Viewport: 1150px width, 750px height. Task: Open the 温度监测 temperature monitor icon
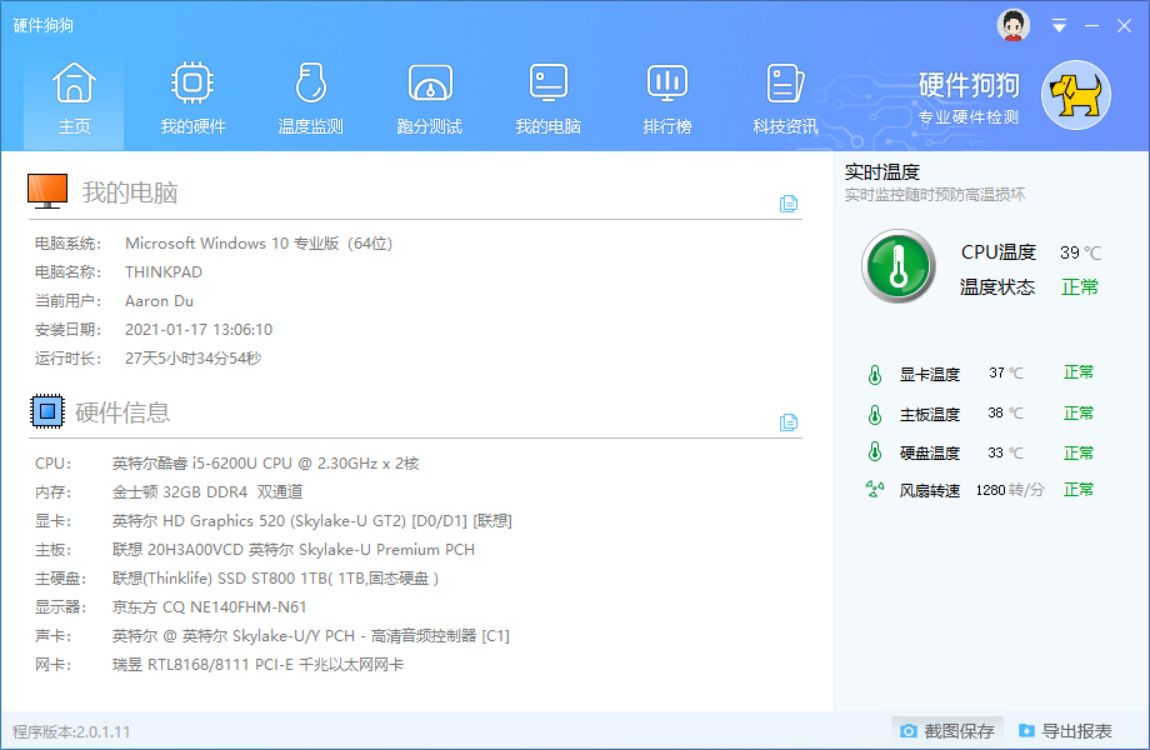pos(309,95)
